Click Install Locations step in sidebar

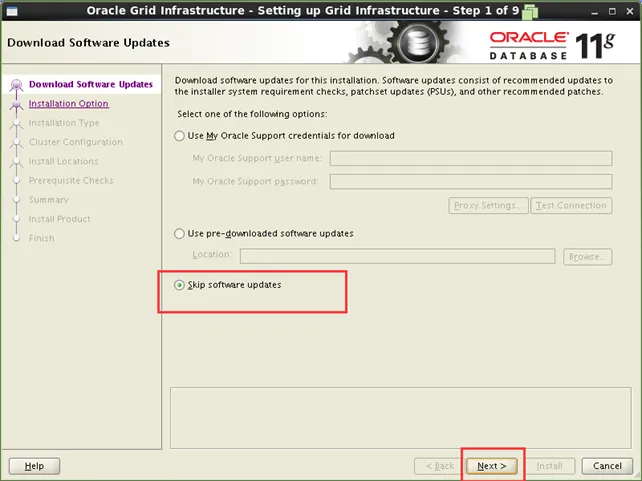[x=63, y=161]
